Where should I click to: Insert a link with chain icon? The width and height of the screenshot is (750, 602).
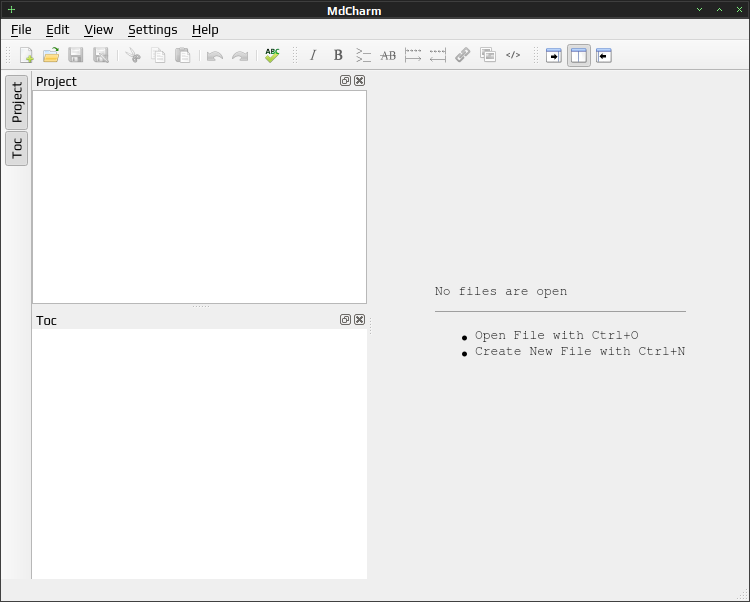(463, 55)
